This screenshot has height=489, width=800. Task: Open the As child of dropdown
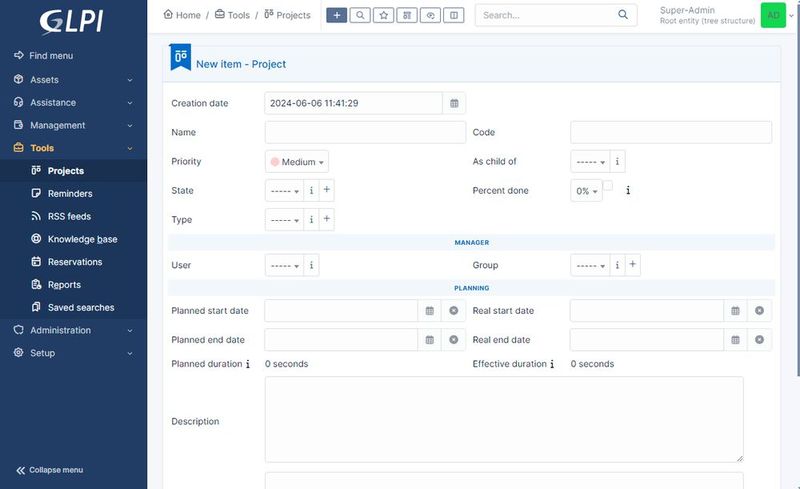(x=590, y=162)
